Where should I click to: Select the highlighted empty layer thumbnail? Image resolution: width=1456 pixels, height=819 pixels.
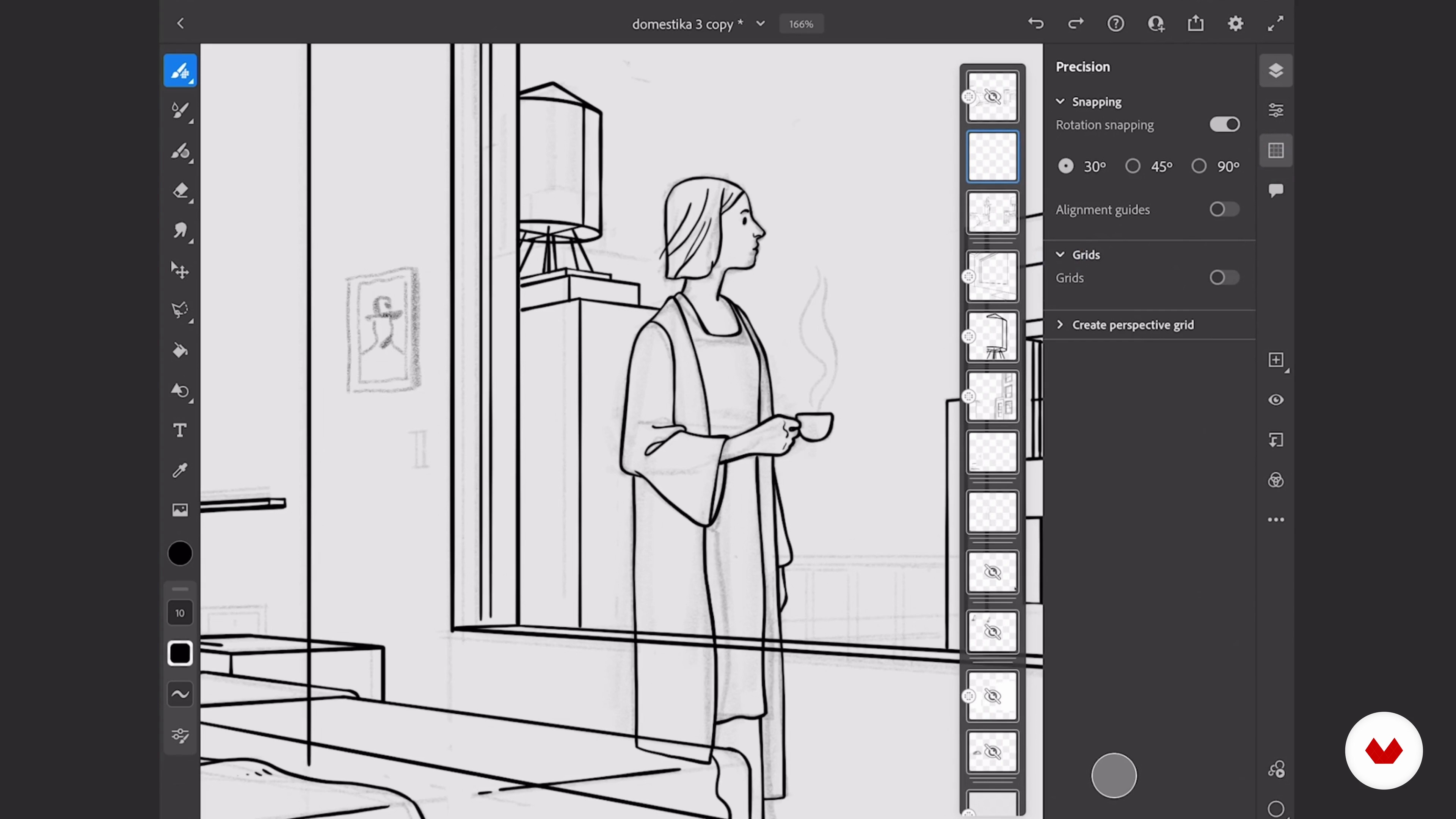pyautogui.click(x=992, y=157)
